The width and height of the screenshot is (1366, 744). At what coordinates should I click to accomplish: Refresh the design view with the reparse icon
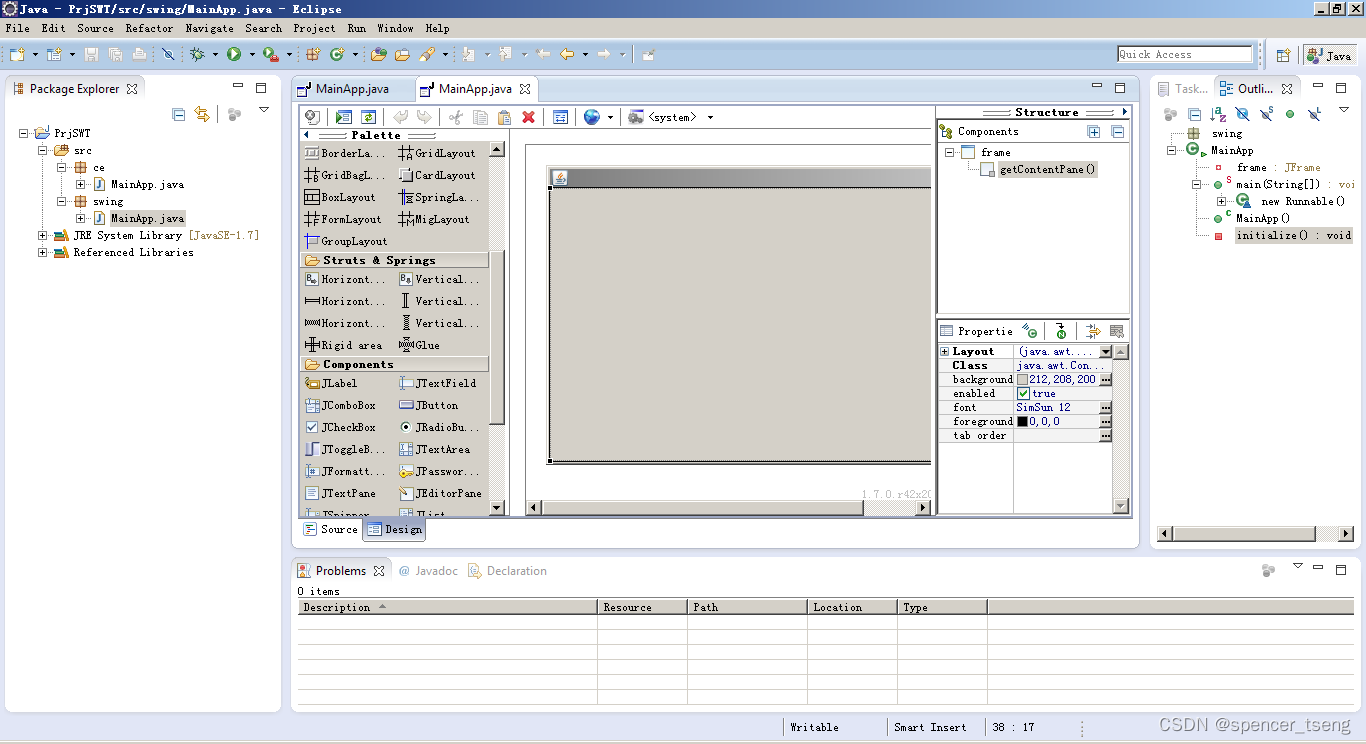pyautogui.click(x=369, y=117)
